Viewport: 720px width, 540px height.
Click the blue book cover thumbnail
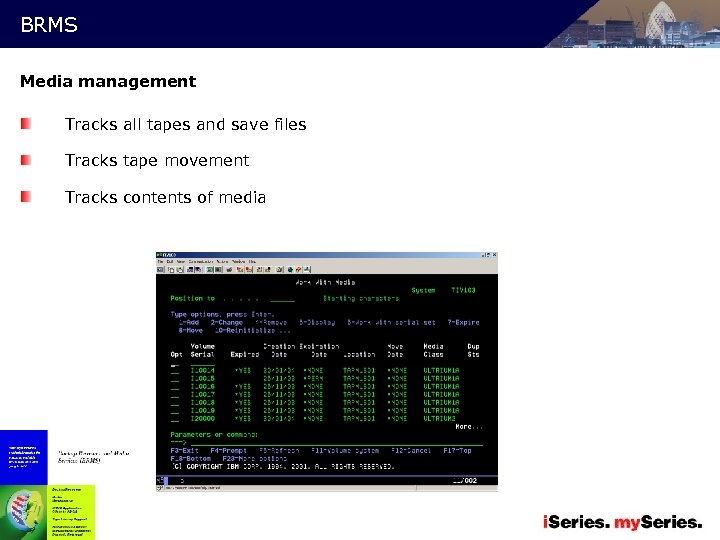tap(24, 457)
